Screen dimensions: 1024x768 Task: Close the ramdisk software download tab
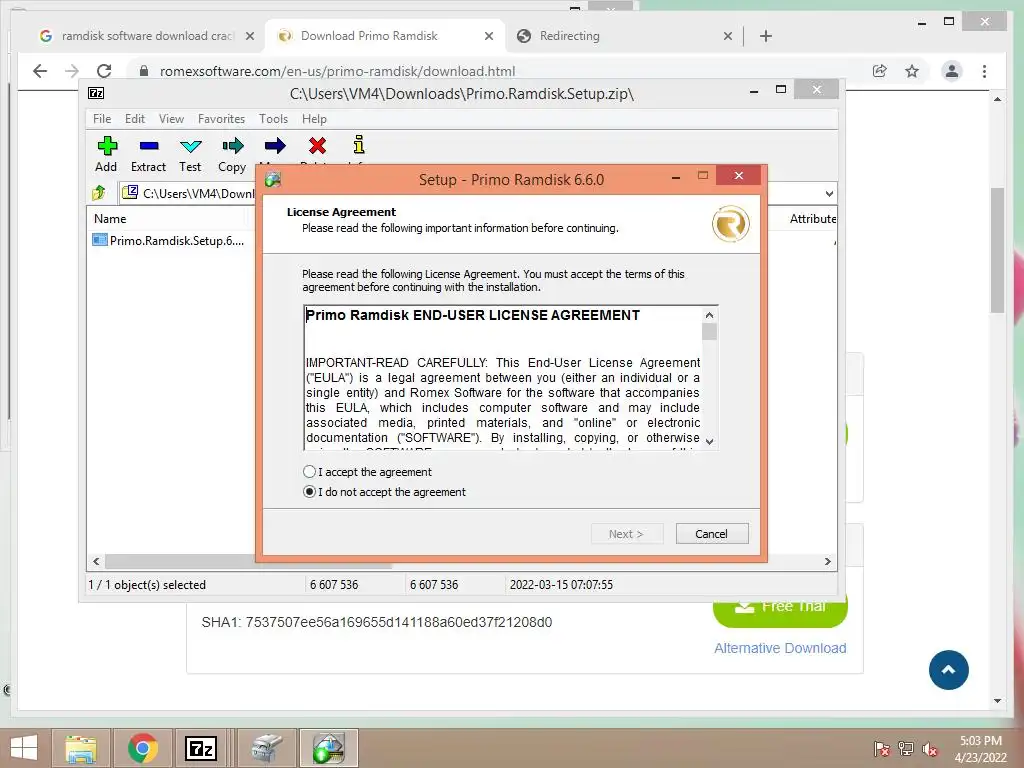point(249,36)
